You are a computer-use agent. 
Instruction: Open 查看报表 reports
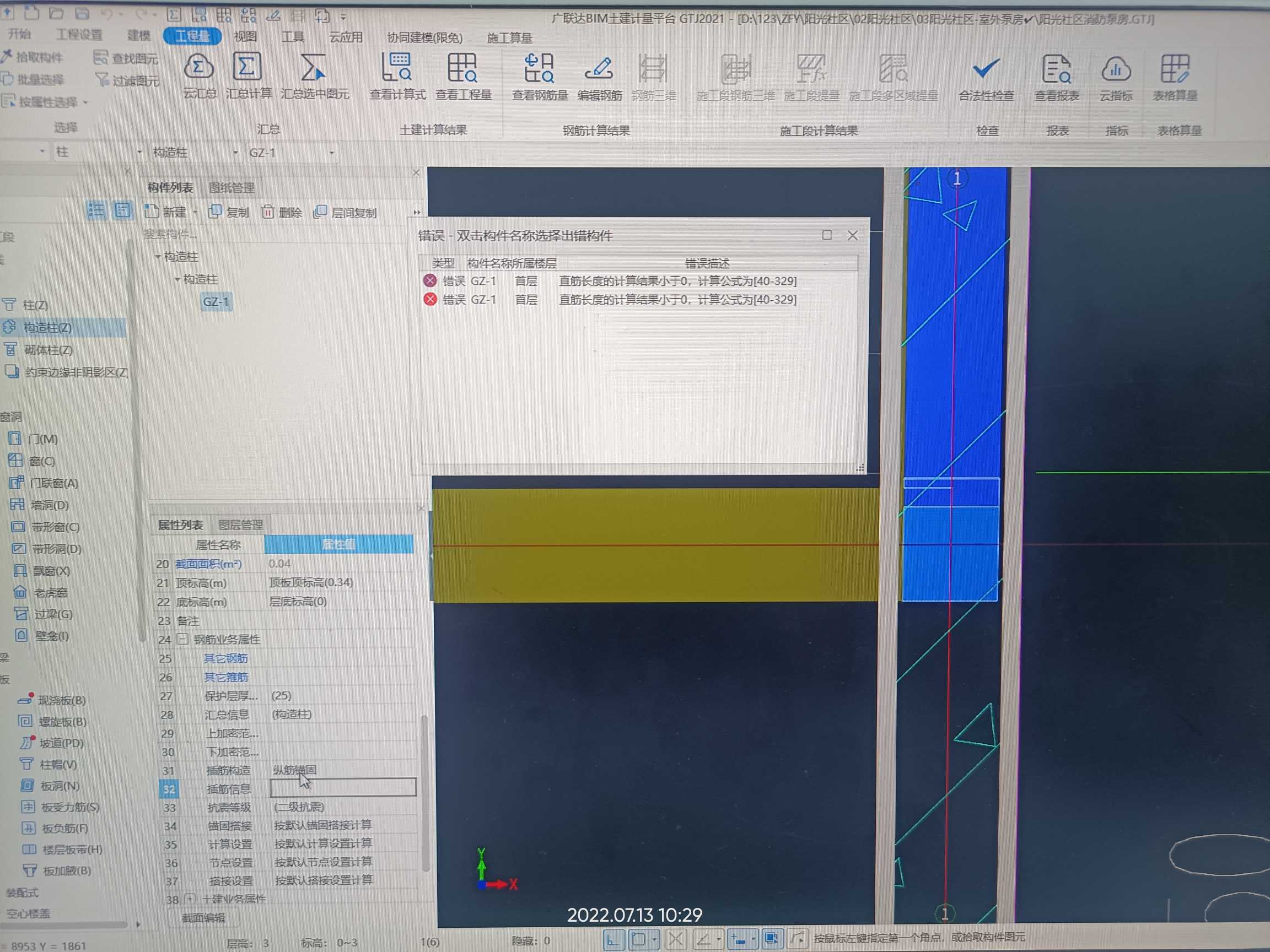point(1057,79)
